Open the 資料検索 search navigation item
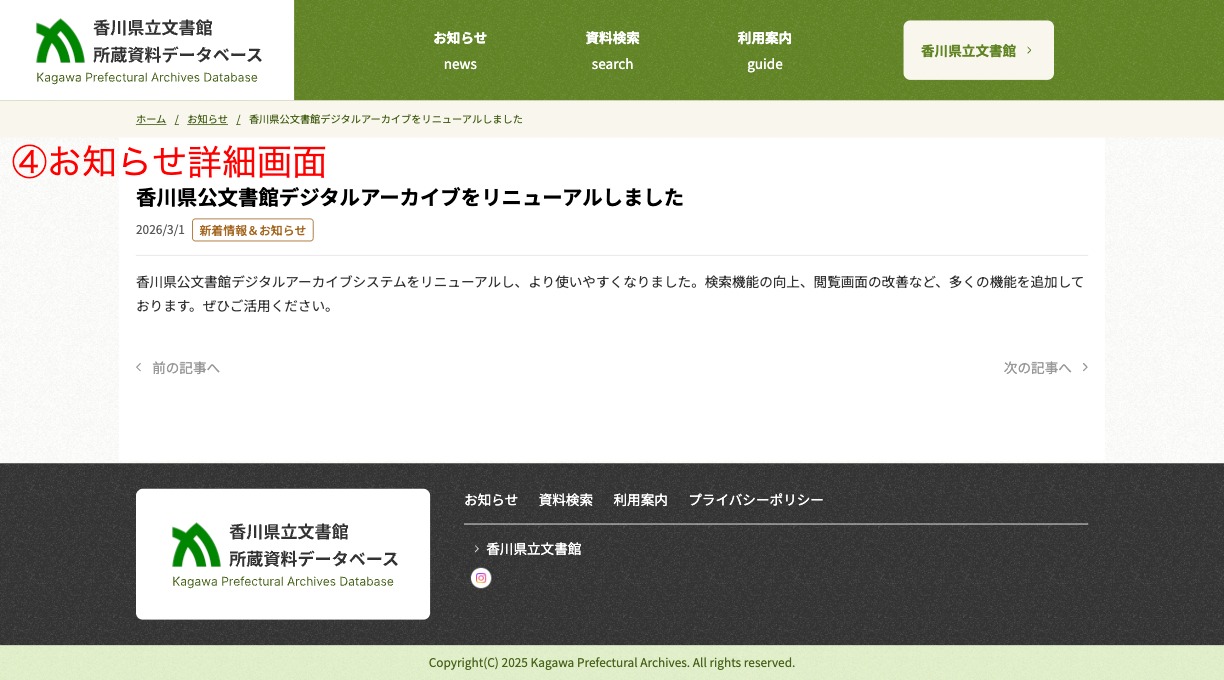Image resolution: width=1224 pixels, height=680 pixels. pos(612,50)
